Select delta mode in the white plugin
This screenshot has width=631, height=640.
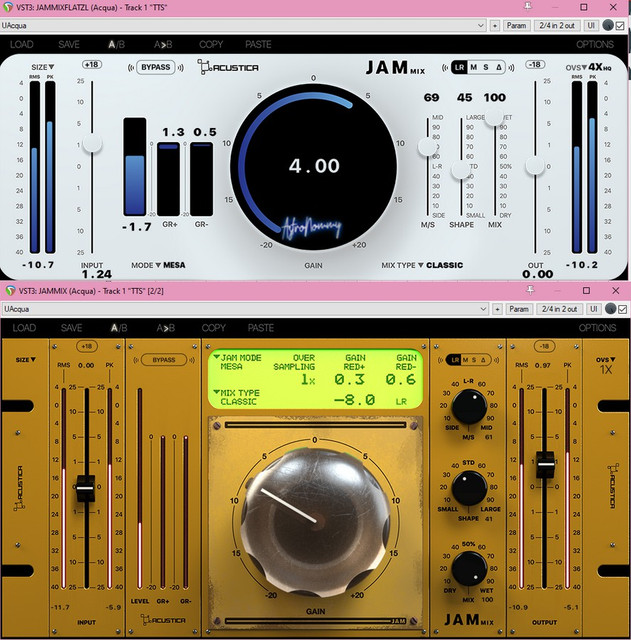(x=498, y=67)
